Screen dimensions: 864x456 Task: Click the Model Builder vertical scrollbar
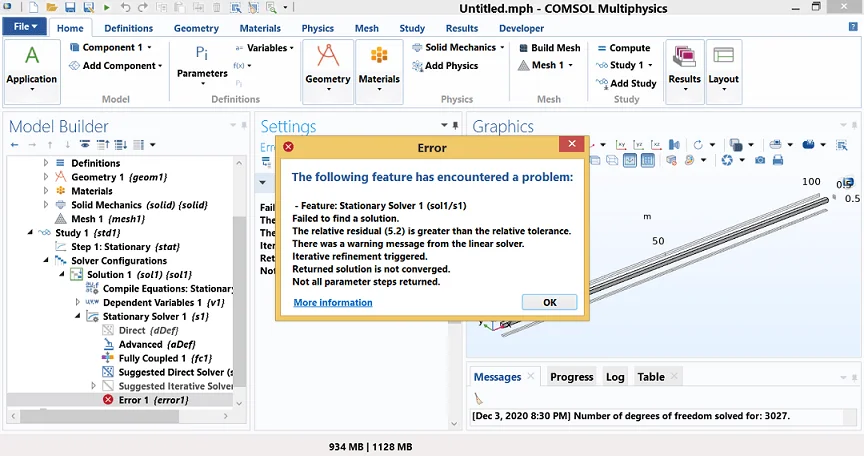[239, 300]
